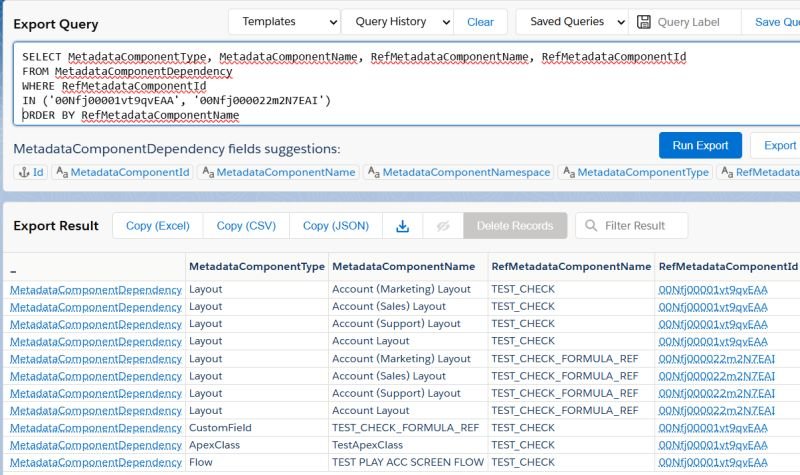800x475 pixels.
Task: Open MetadataComponentDependency link in the CustomField row
Action: 96,428
